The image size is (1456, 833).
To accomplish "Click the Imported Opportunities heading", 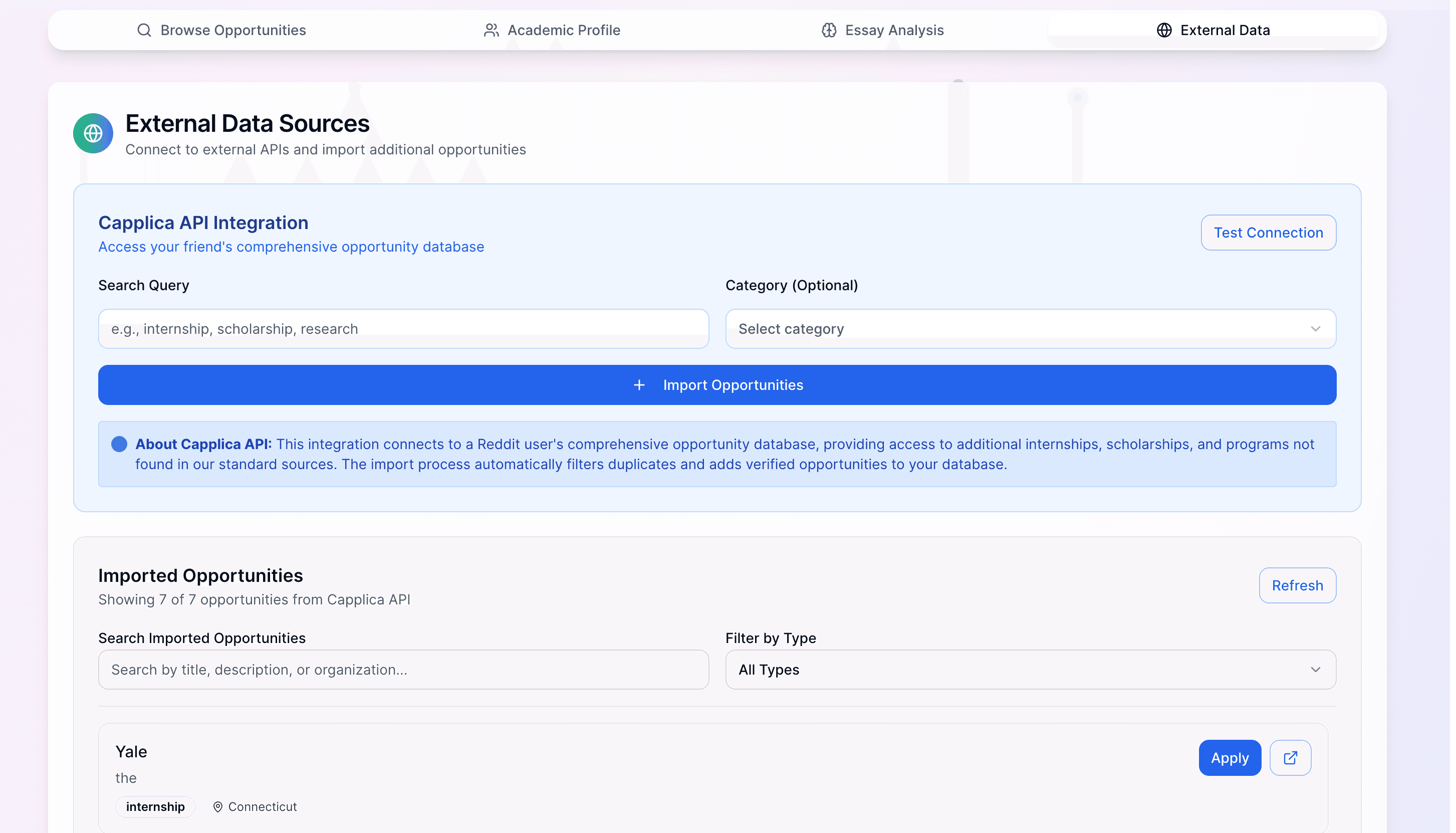I will (x=201, y=576).
